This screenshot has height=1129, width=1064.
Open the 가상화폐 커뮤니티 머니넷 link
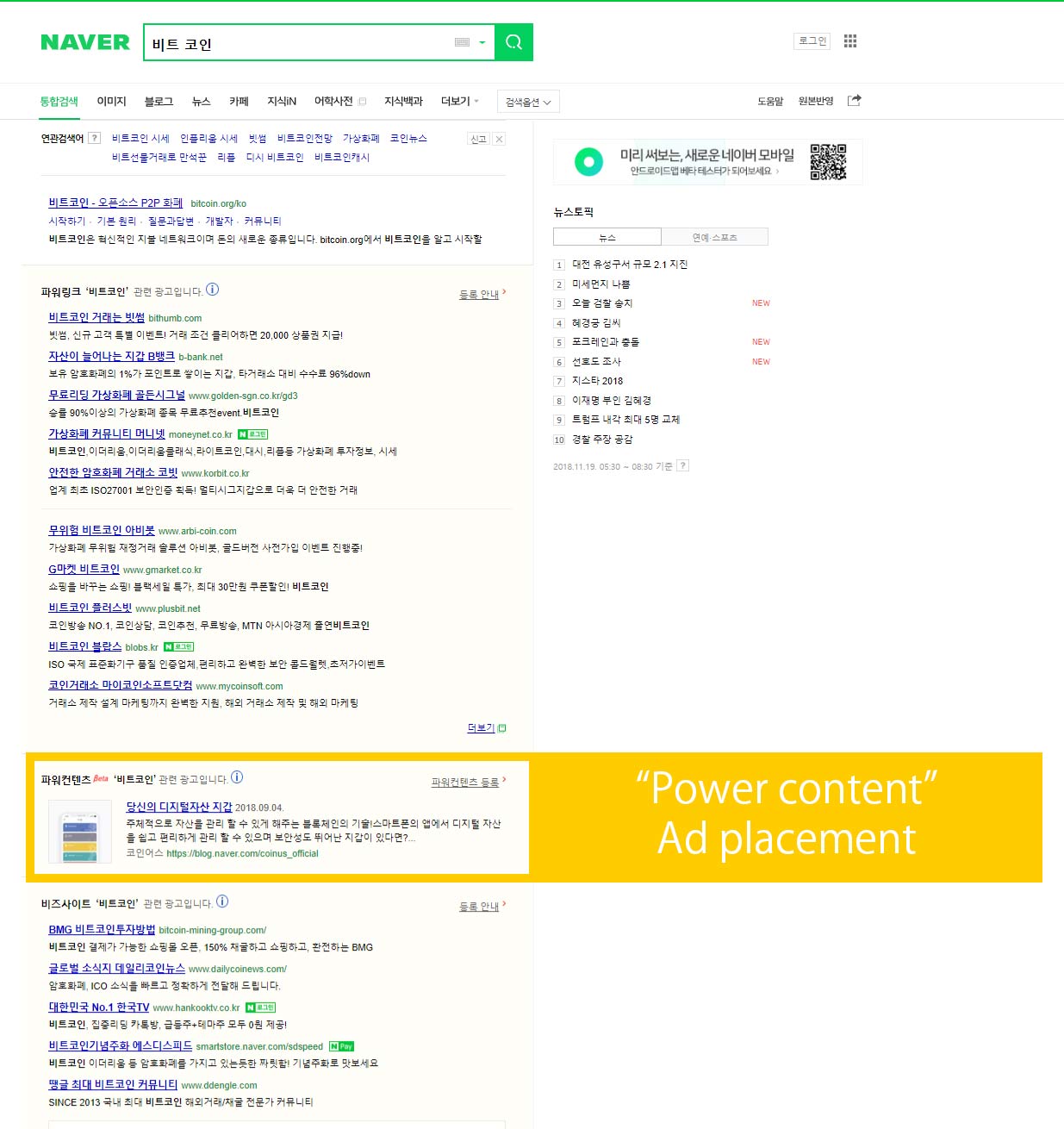107,434
